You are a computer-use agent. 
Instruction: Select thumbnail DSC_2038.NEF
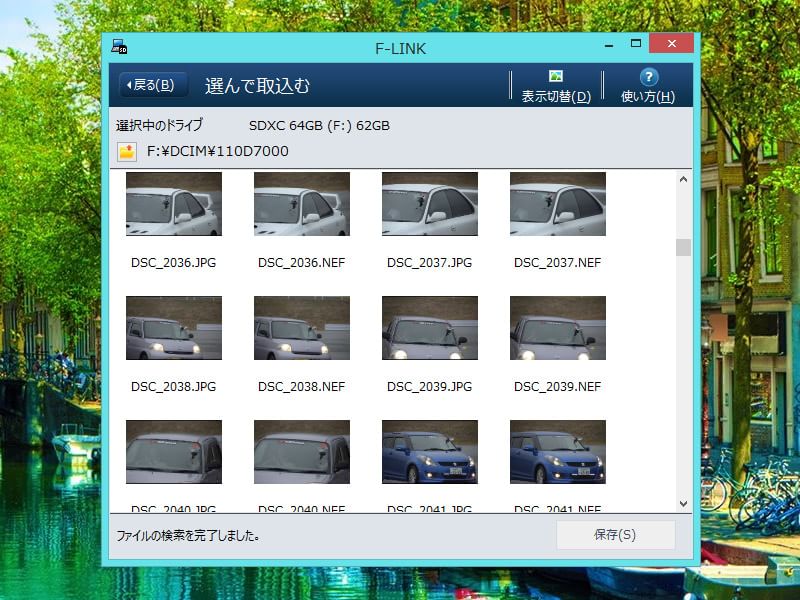point(301,328)
